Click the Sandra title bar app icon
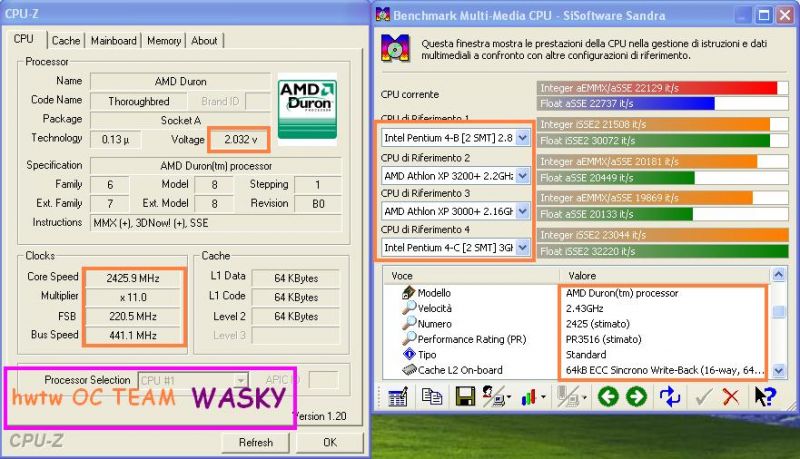The image size is (800, 459). (x=383, y=14)
